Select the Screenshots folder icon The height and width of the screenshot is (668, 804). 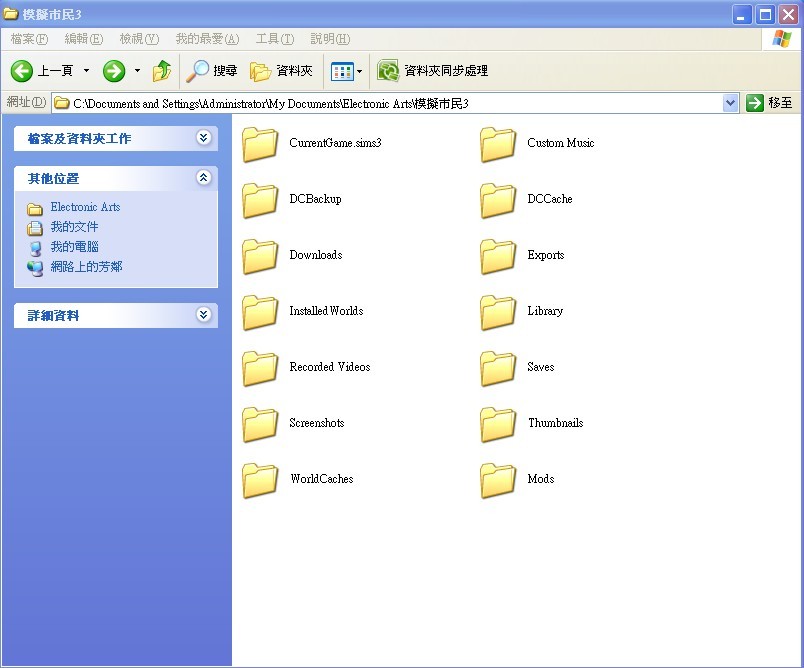[x=260, y=423]
